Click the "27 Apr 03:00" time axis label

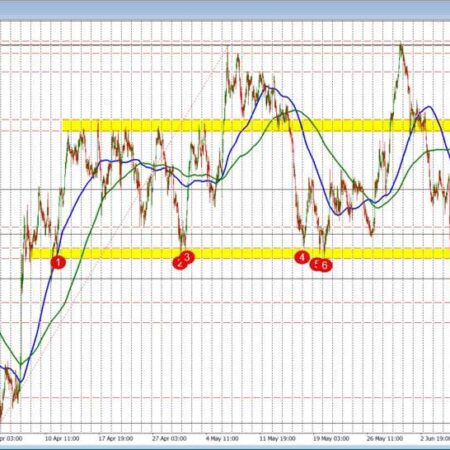click(169, 438)
